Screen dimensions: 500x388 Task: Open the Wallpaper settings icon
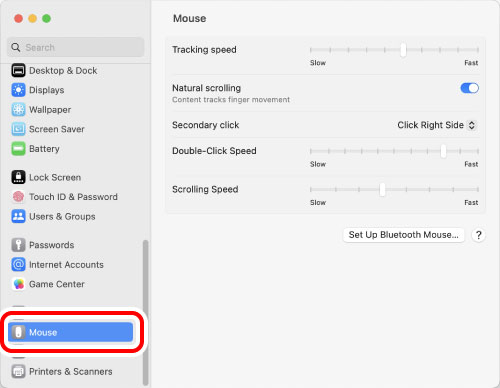point(18,110)
